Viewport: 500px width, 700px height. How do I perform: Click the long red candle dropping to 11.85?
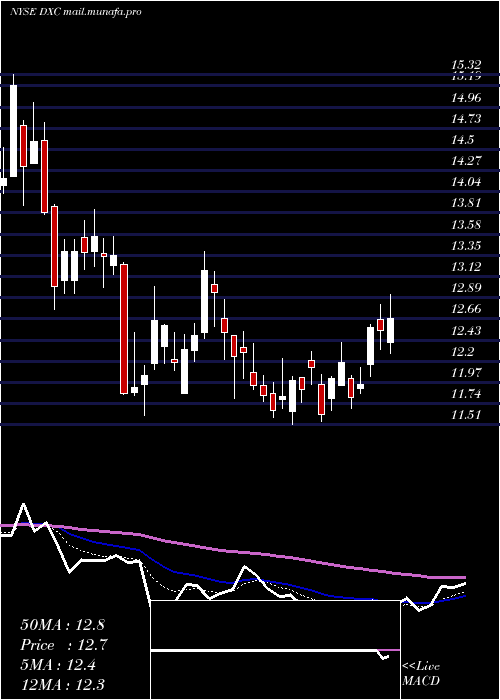(124, 329)
